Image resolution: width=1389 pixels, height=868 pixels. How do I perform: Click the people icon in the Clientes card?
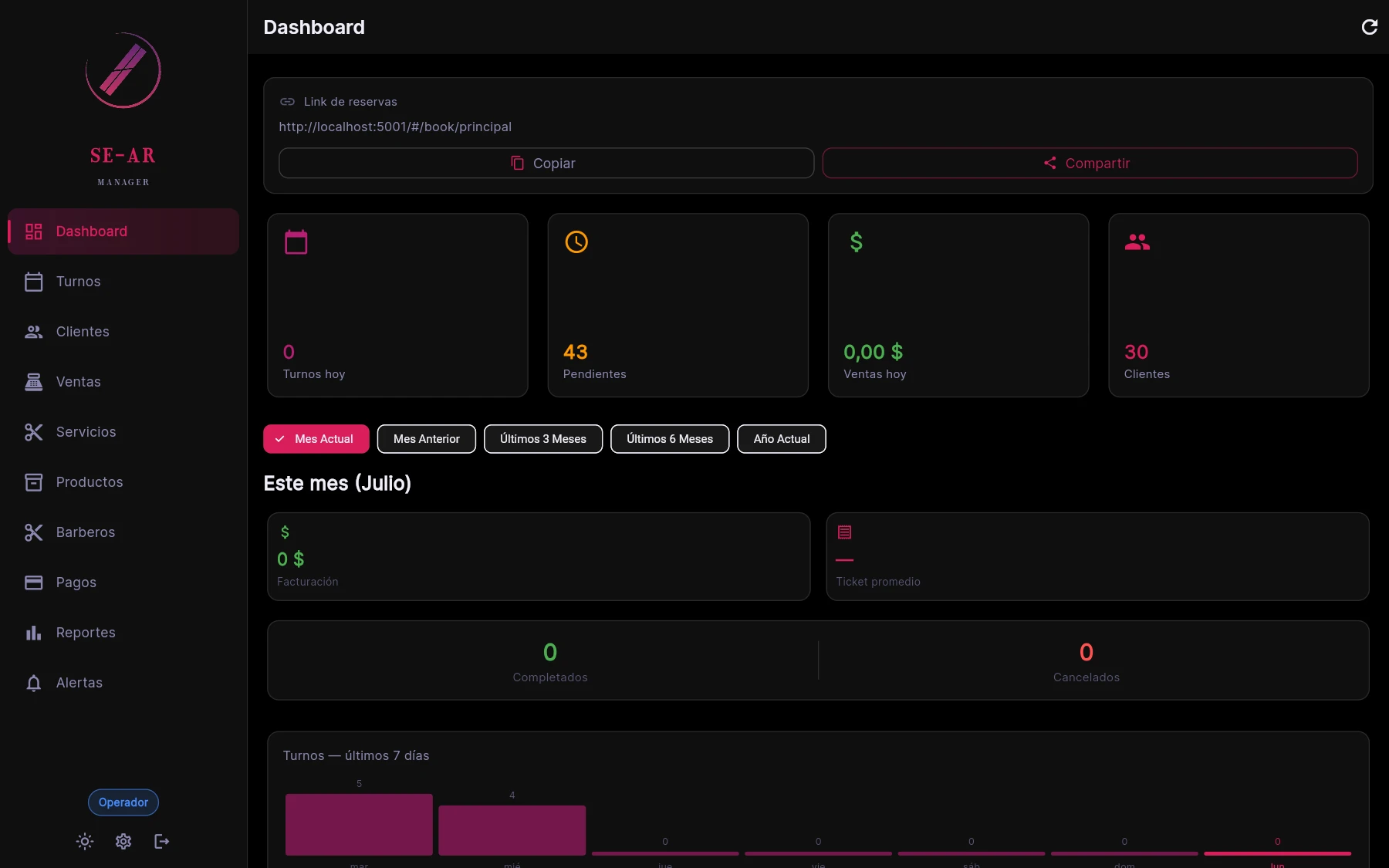tap(1137, 242)
